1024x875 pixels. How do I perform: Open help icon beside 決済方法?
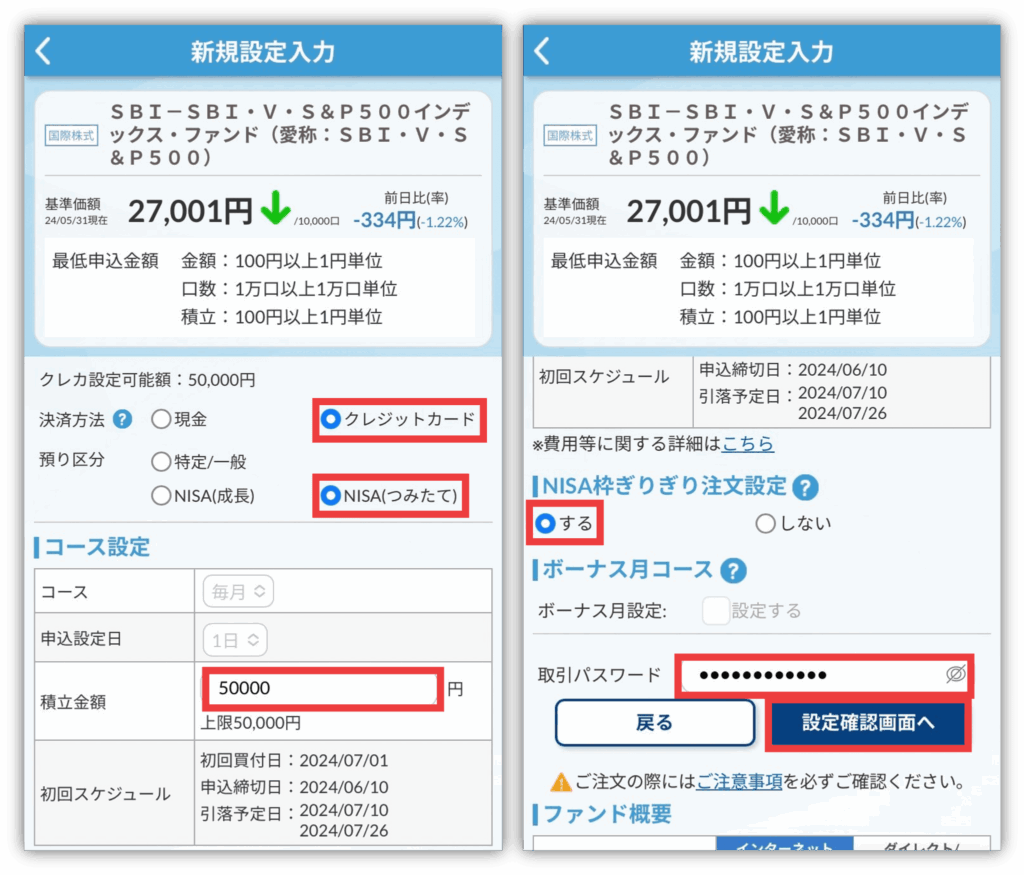click(x=122, y=419)
